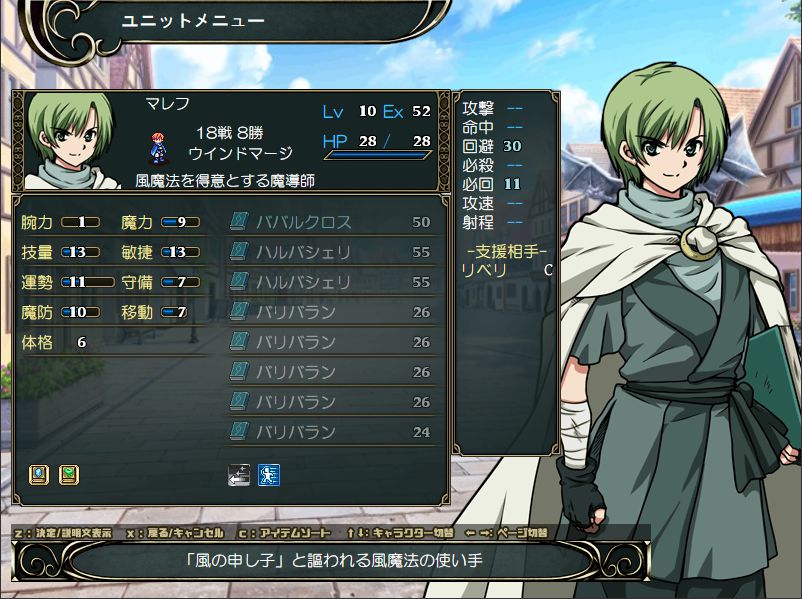The height and width of the screenshot is (599, 802).
Task: Select the gray arrows skill icon
Action: click(239, 475)
